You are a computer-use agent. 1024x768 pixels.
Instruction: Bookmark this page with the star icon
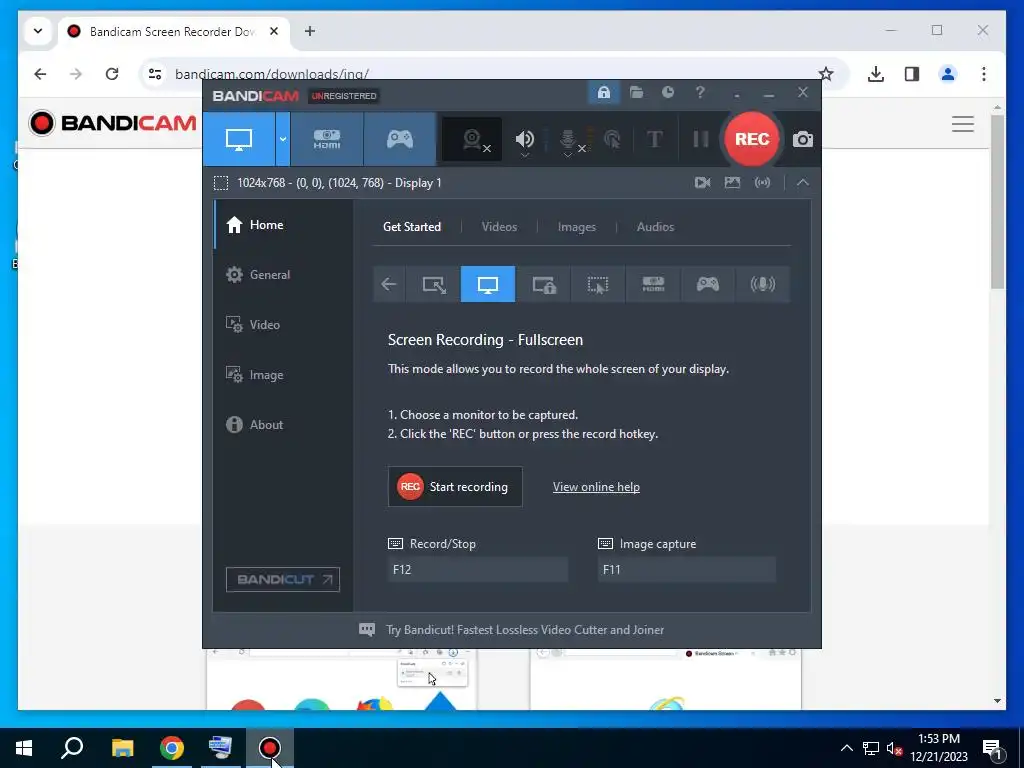pyautogui.click(x=825, y=74)
